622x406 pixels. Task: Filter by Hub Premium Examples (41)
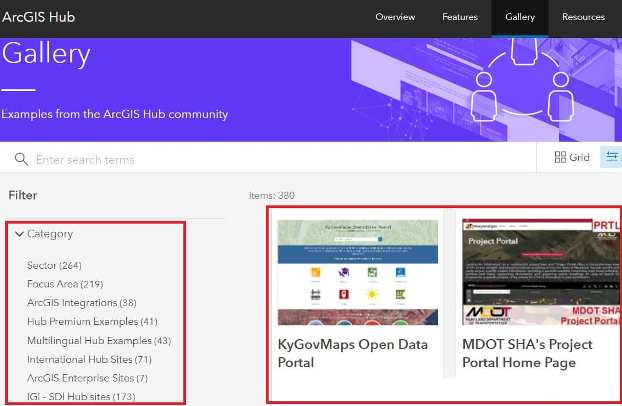point(92,321)
